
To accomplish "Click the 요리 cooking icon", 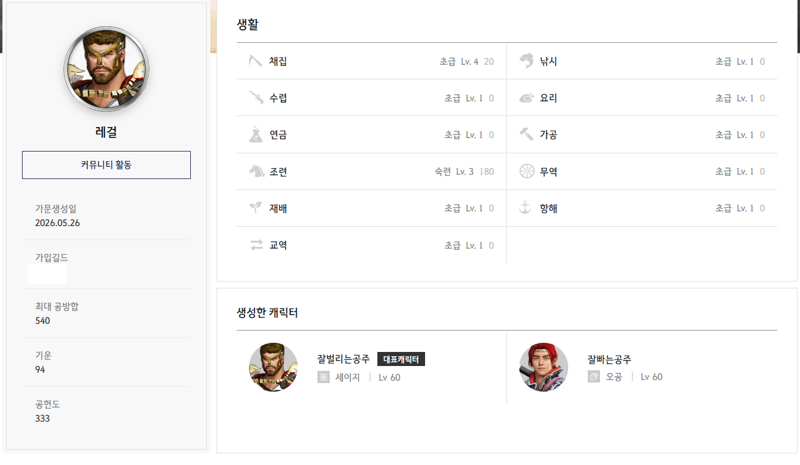I will pyautogui.click(x=526, y=98).
